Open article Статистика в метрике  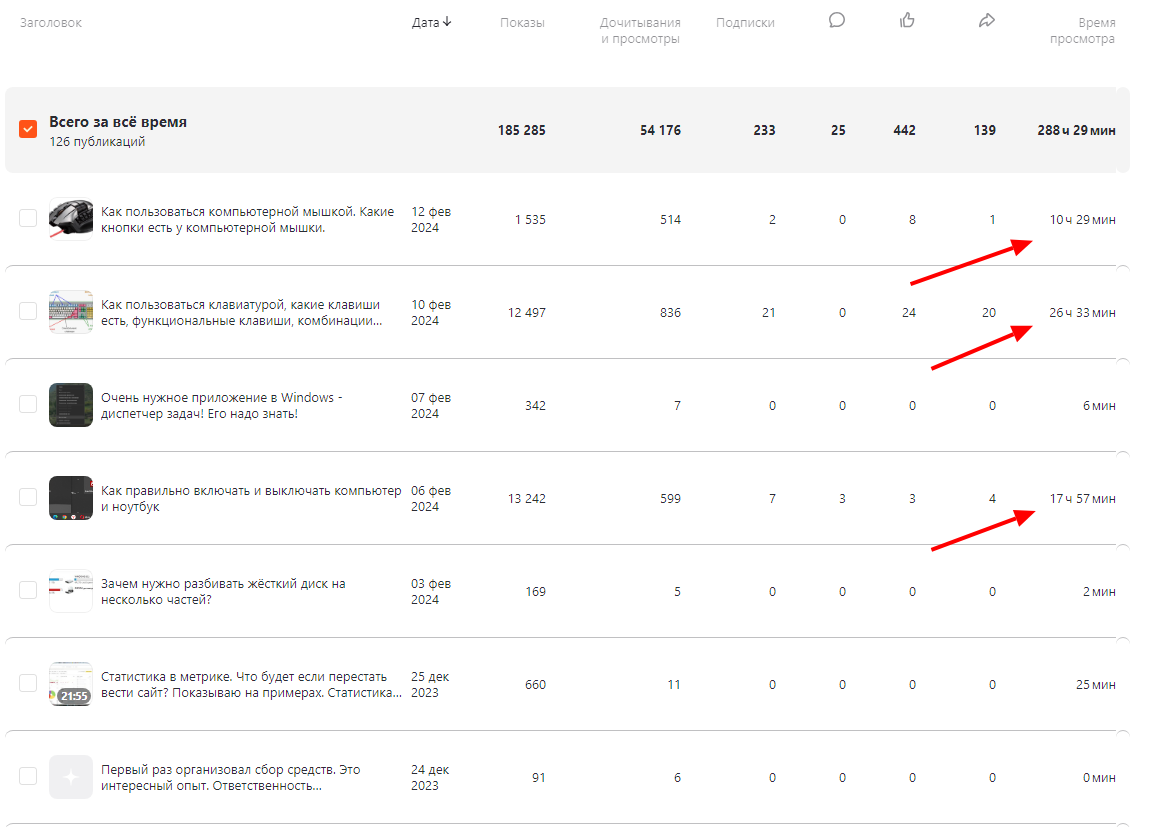pyautogui.click(x=251, y=685)
